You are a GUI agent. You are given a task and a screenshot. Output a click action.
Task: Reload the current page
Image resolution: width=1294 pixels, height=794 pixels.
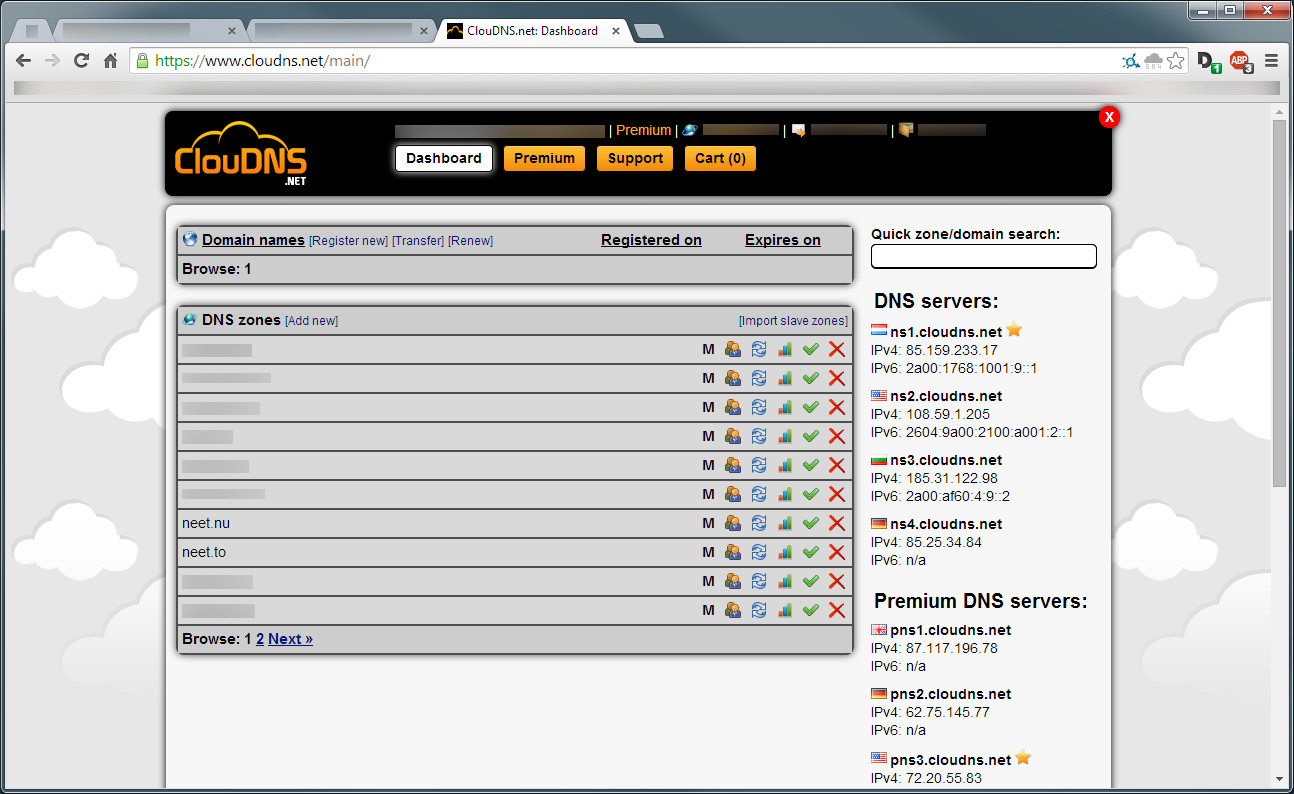point(82,61)
